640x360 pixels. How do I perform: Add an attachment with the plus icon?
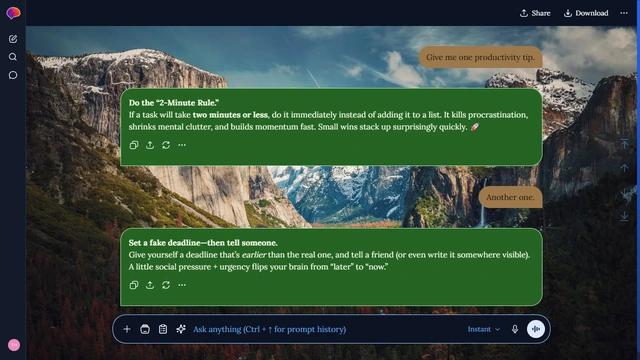(x=127, y=329)
